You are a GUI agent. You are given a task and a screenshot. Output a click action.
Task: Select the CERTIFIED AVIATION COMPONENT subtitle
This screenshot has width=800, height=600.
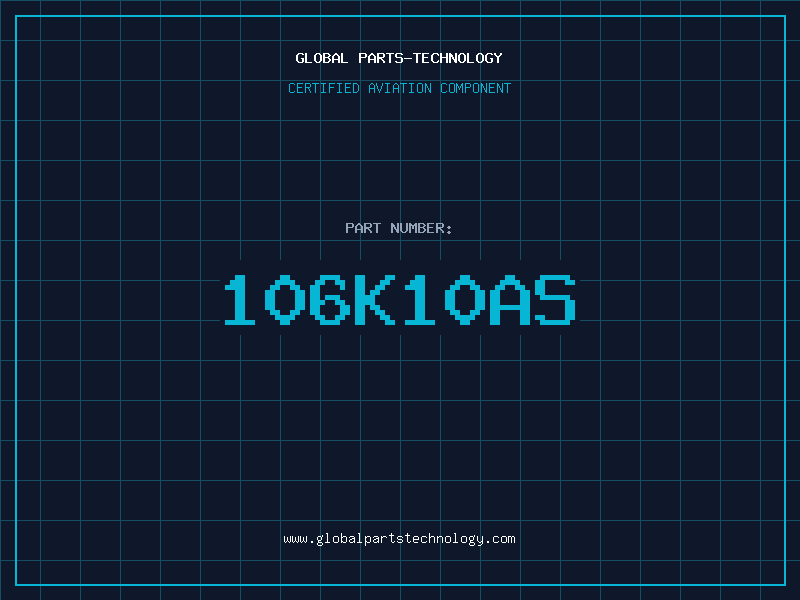(399, 88)
